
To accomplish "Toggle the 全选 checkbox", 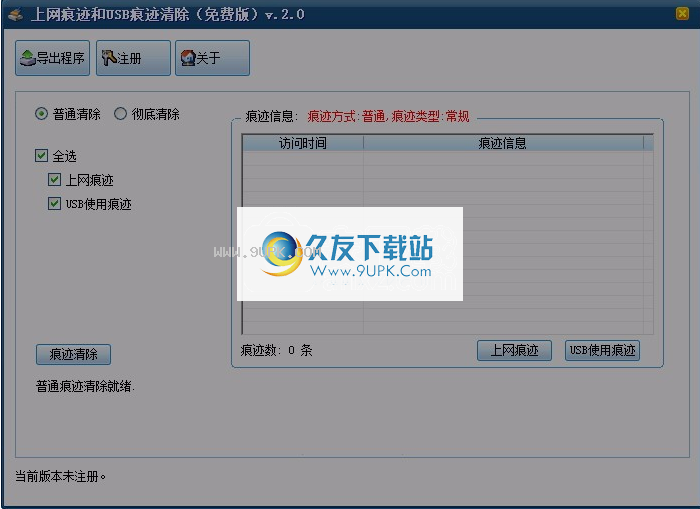I will click(x=41, y=155).
